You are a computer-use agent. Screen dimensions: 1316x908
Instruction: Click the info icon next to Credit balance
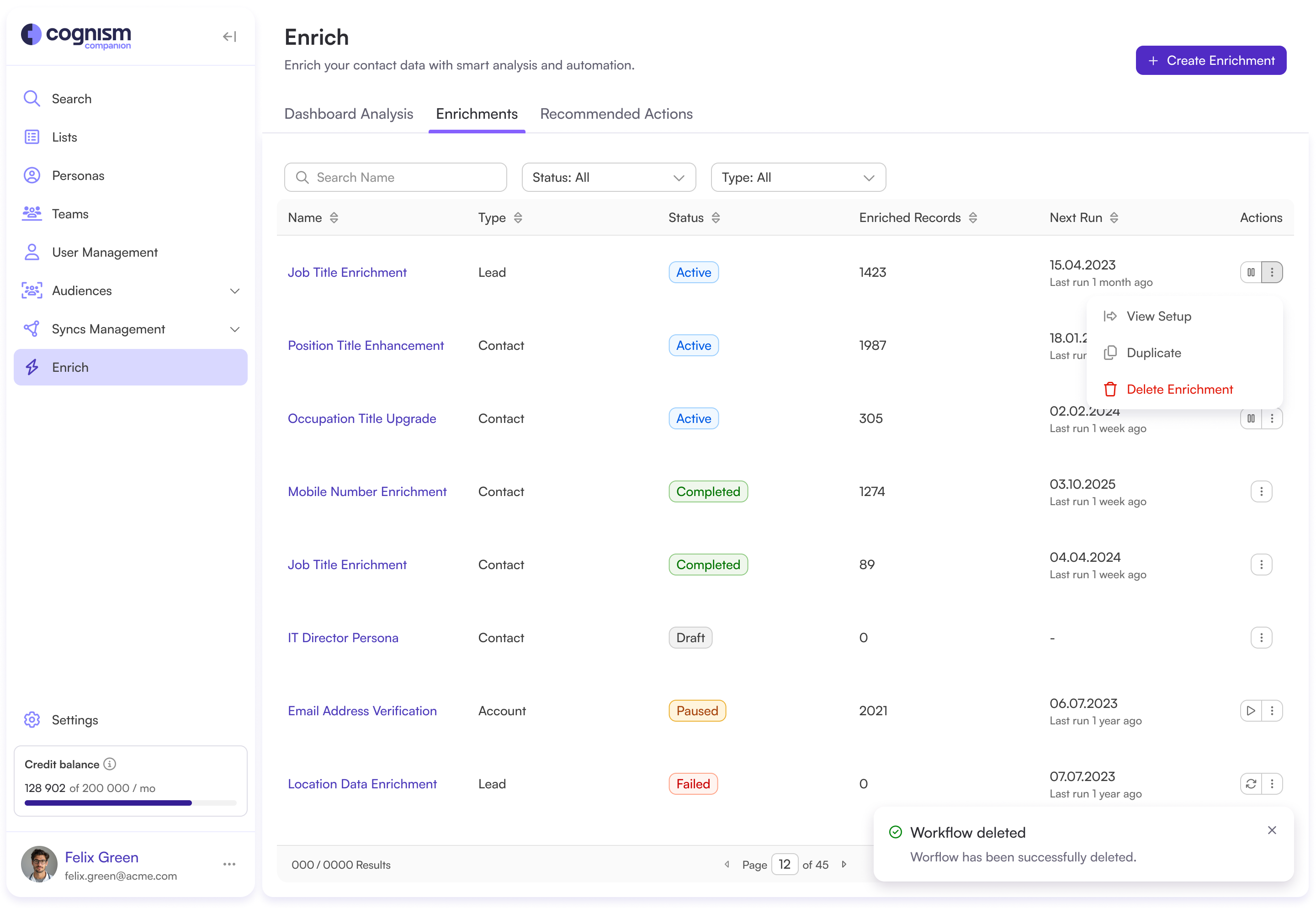point(110,764)
